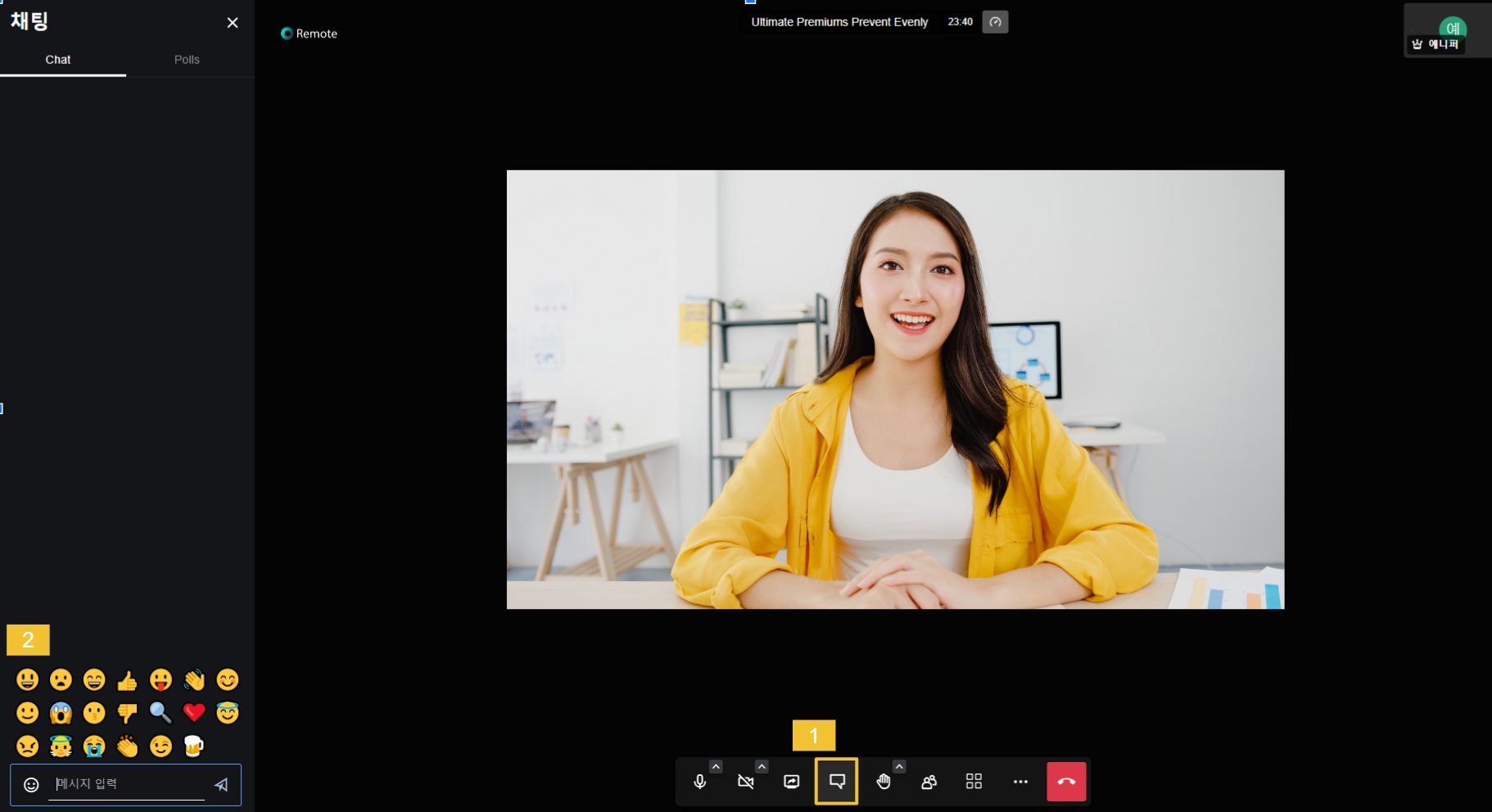This screenshot has width=1492, height=812.
Task: Toggle the emoji picker smiley button
Action: (31, 785)
